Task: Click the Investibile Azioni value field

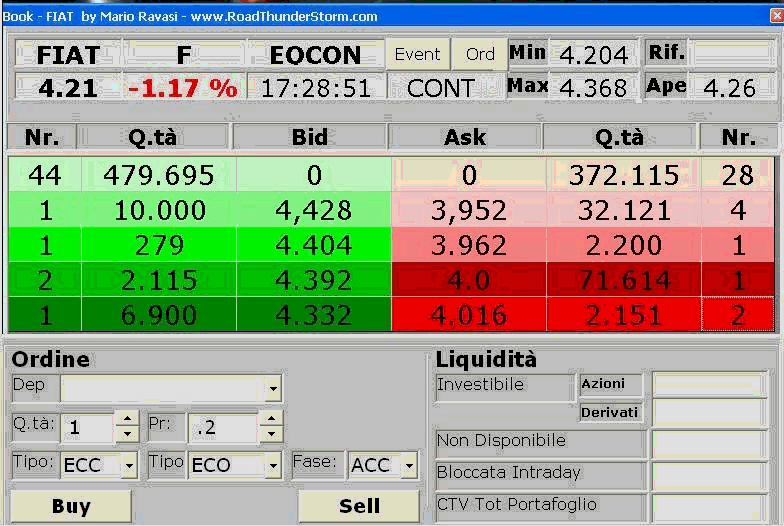Action: [709, 385]
